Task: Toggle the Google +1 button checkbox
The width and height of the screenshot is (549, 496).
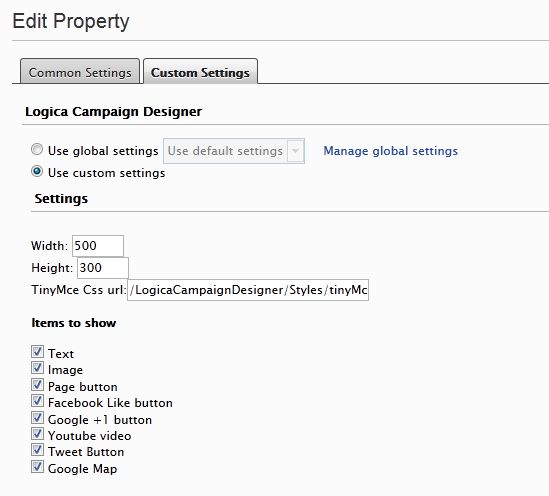Action: [x=37, y=418]
